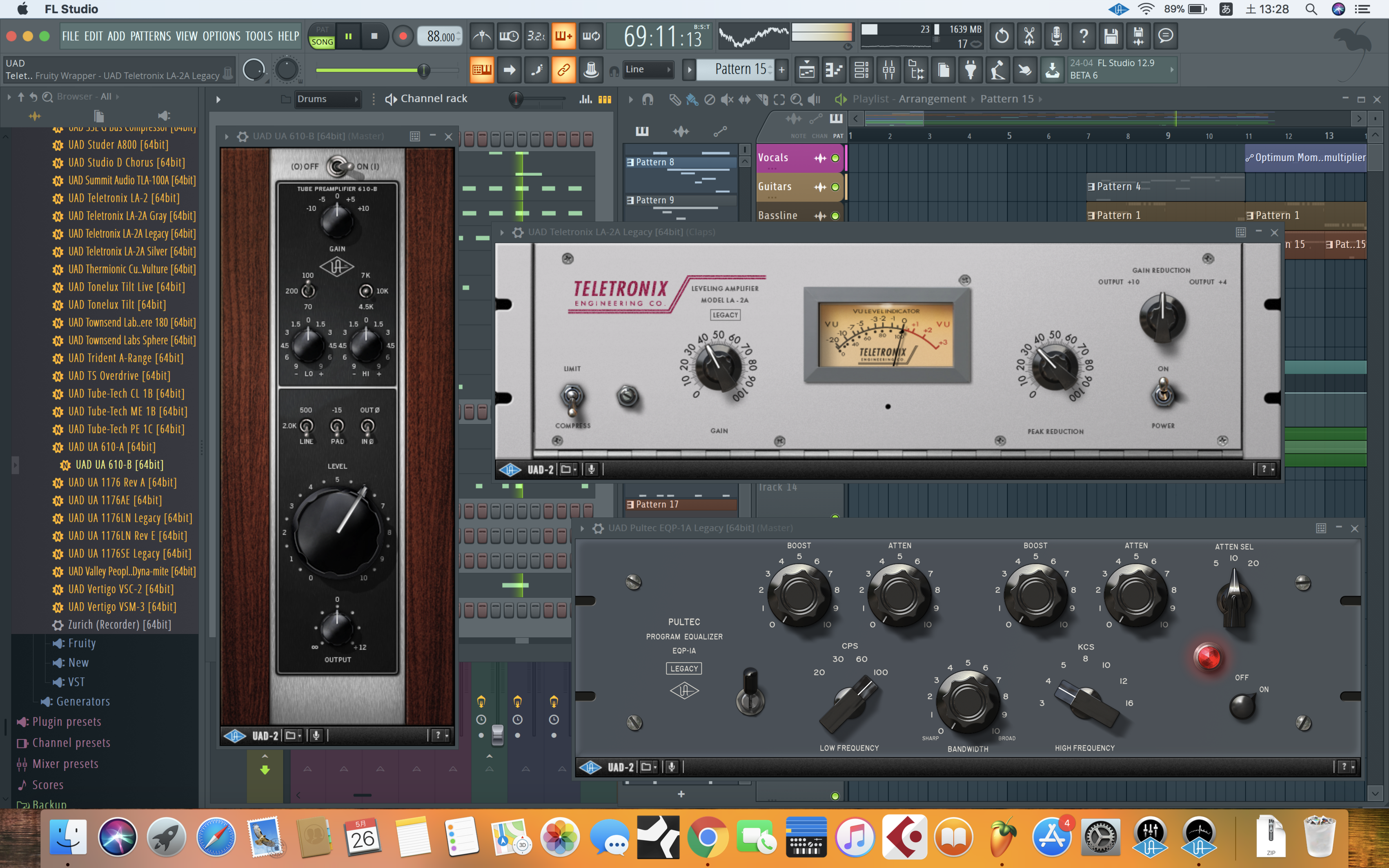Expand the UA 610-B plugin options arrow
Viewport: 1389px width, 868px height.
227,137
